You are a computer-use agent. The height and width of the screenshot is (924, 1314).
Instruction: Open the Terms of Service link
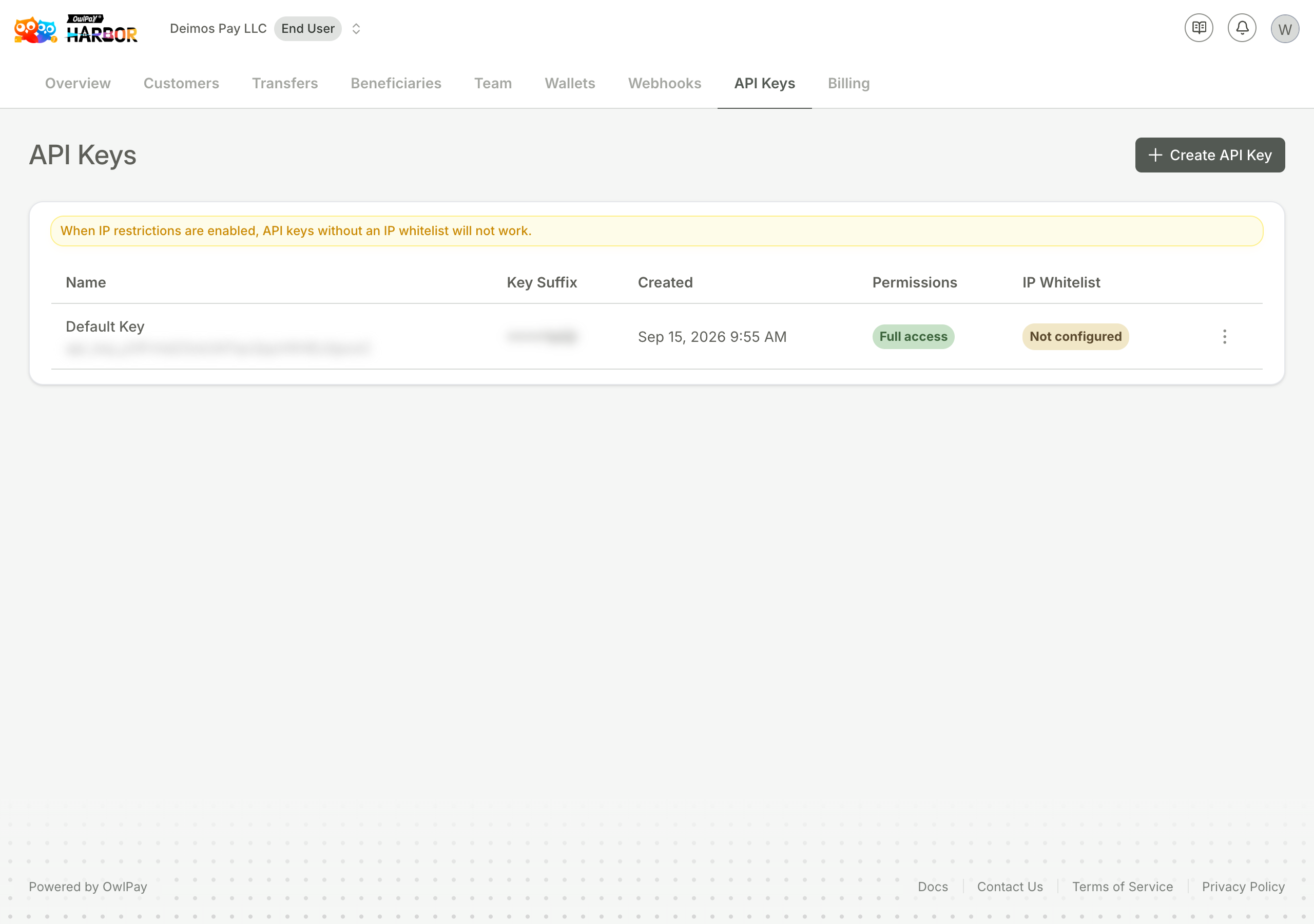tap(1122, 886)
